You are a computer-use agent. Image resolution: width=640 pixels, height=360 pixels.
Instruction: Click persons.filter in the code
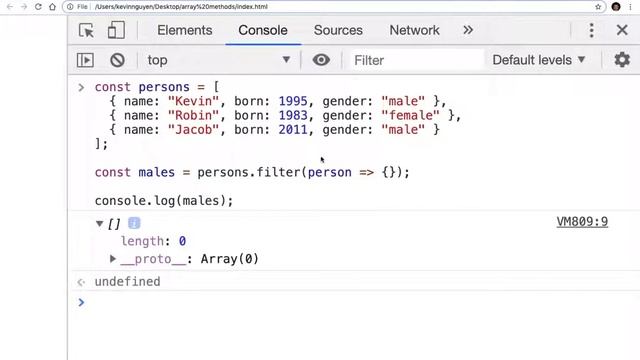pos(249,172)
